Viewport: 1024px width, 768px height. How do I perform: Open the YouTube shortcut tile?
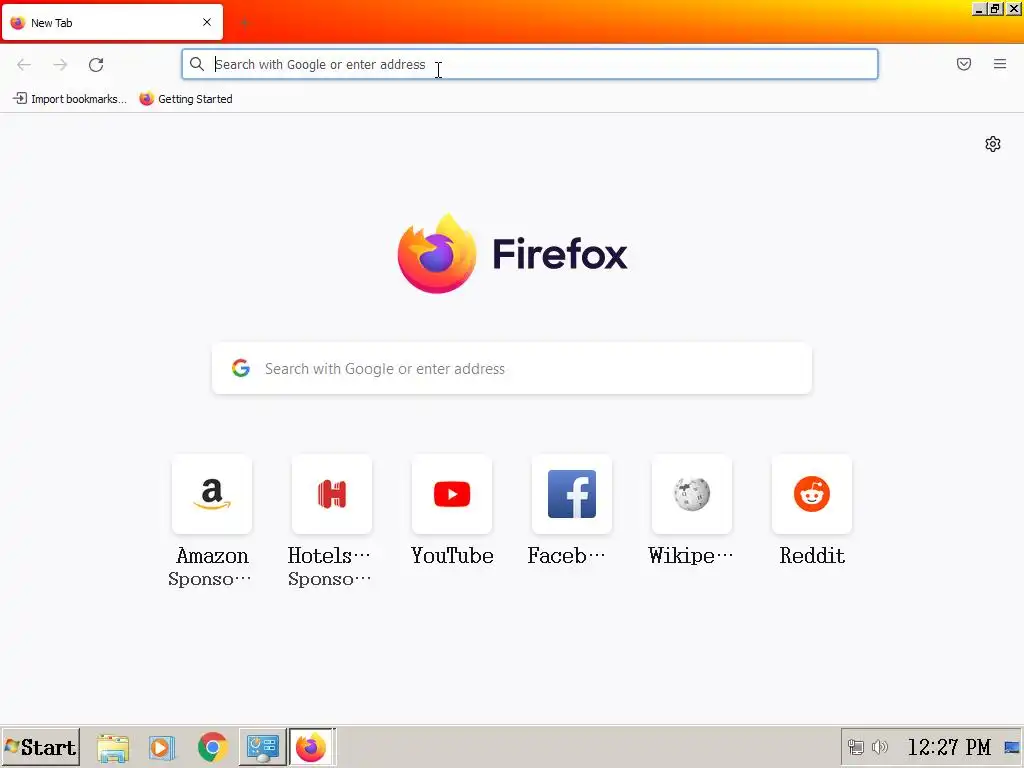[x=452, y=494]
